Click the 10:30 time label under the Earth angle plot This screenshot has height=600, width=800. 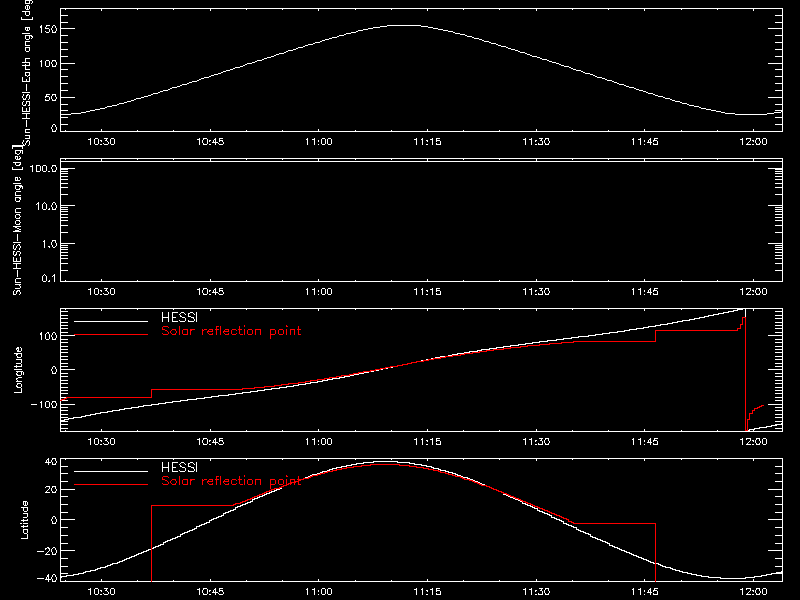coord(102,142)
